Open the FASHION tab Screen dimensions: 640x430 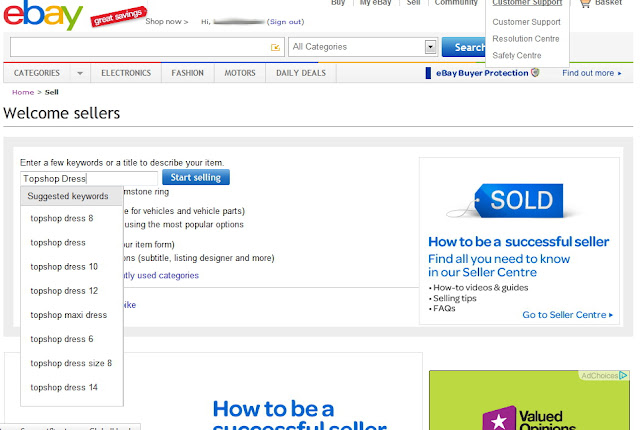click(x=187, y=73)
